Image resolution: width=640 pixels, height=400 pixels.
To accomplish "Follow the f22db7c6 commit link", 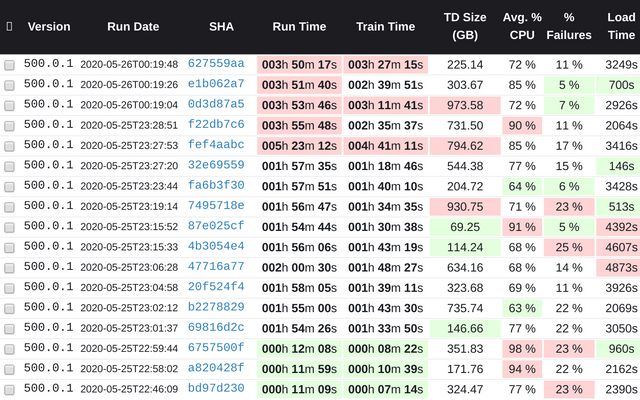I will point(215,125).
